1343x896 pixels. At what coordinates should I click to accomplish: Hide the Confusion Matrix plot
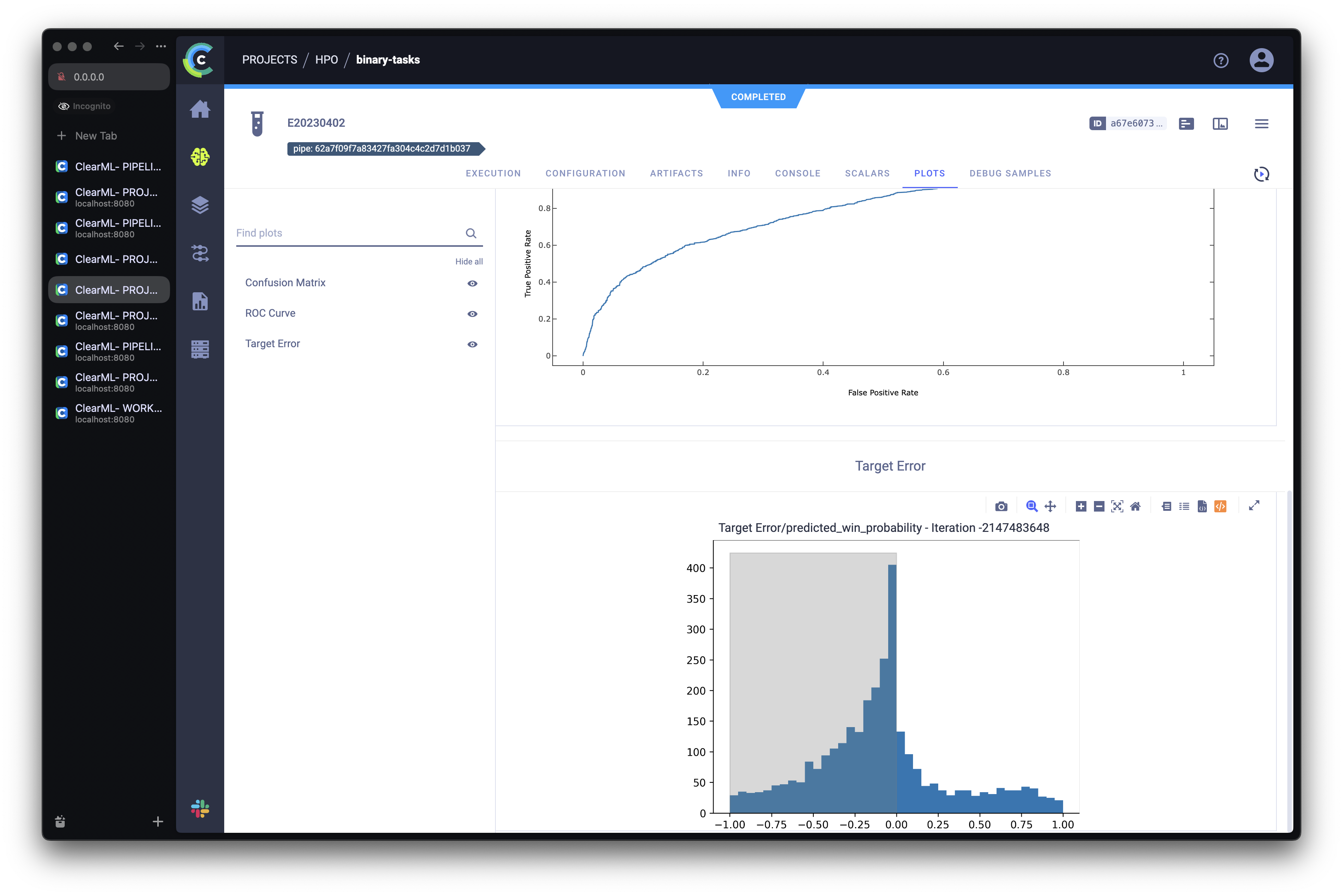click(x=472, y=283)
